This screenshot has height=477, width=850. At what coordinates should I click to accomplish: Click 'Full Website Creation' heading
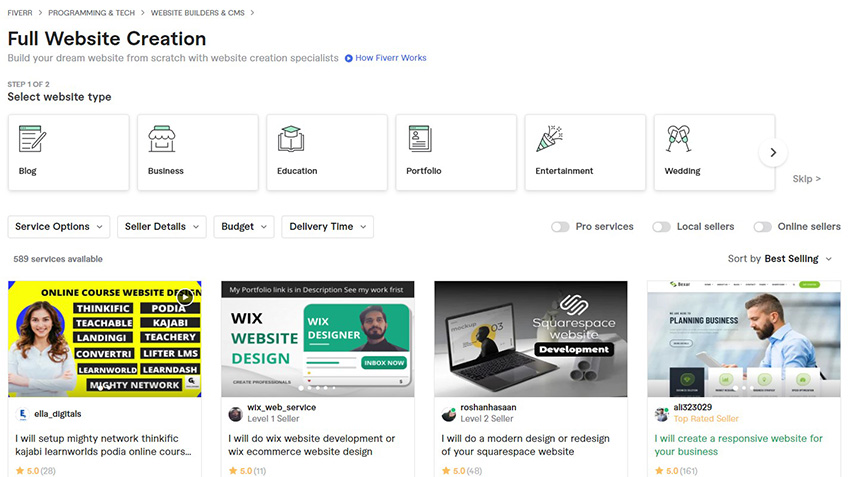pyautogui.click(x=107, y=38)
